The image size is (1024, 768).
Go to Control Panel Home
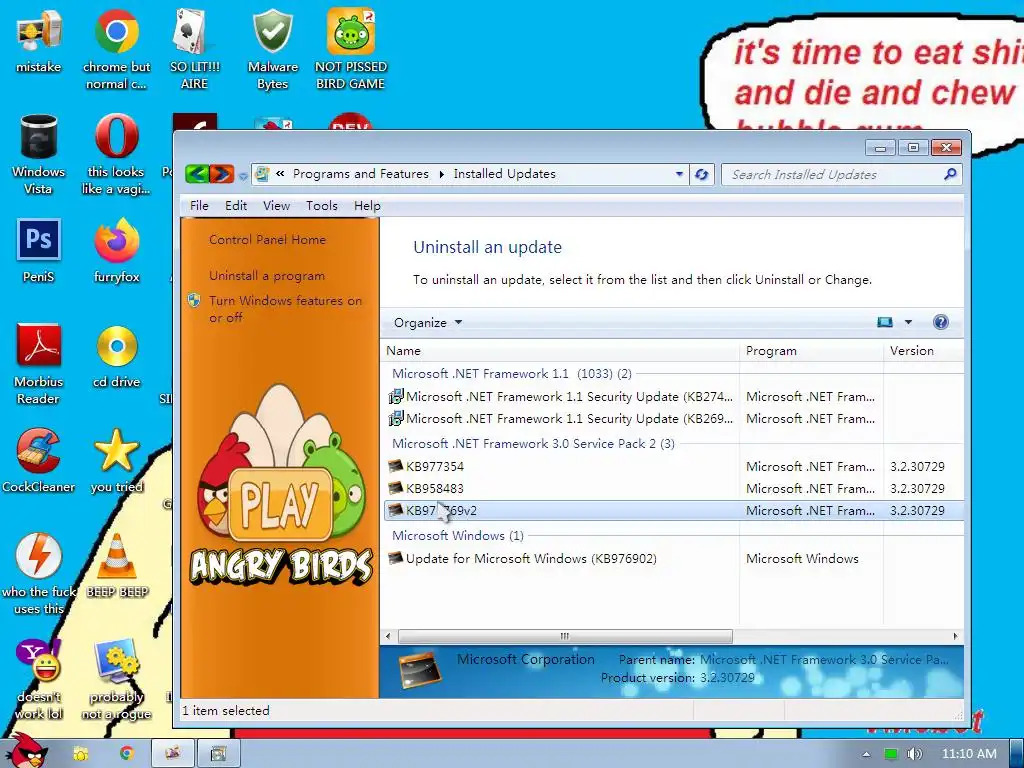pos(267,240)
